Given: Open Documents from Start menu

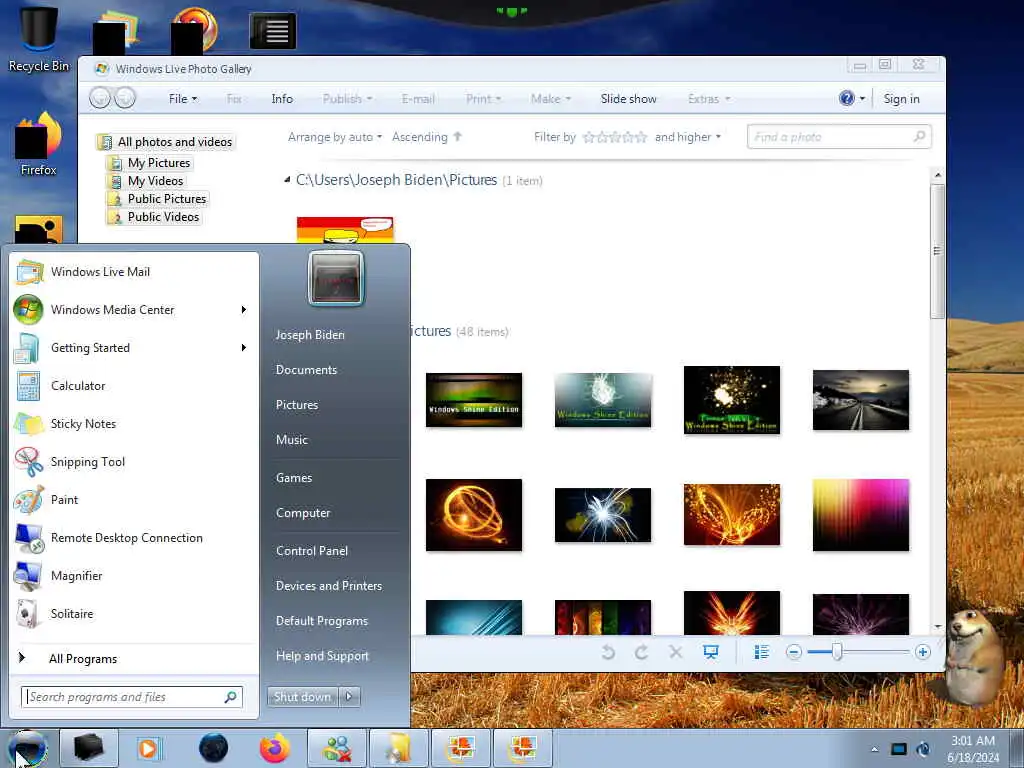Looking at the screenshot, I should [x=306, y=370].
